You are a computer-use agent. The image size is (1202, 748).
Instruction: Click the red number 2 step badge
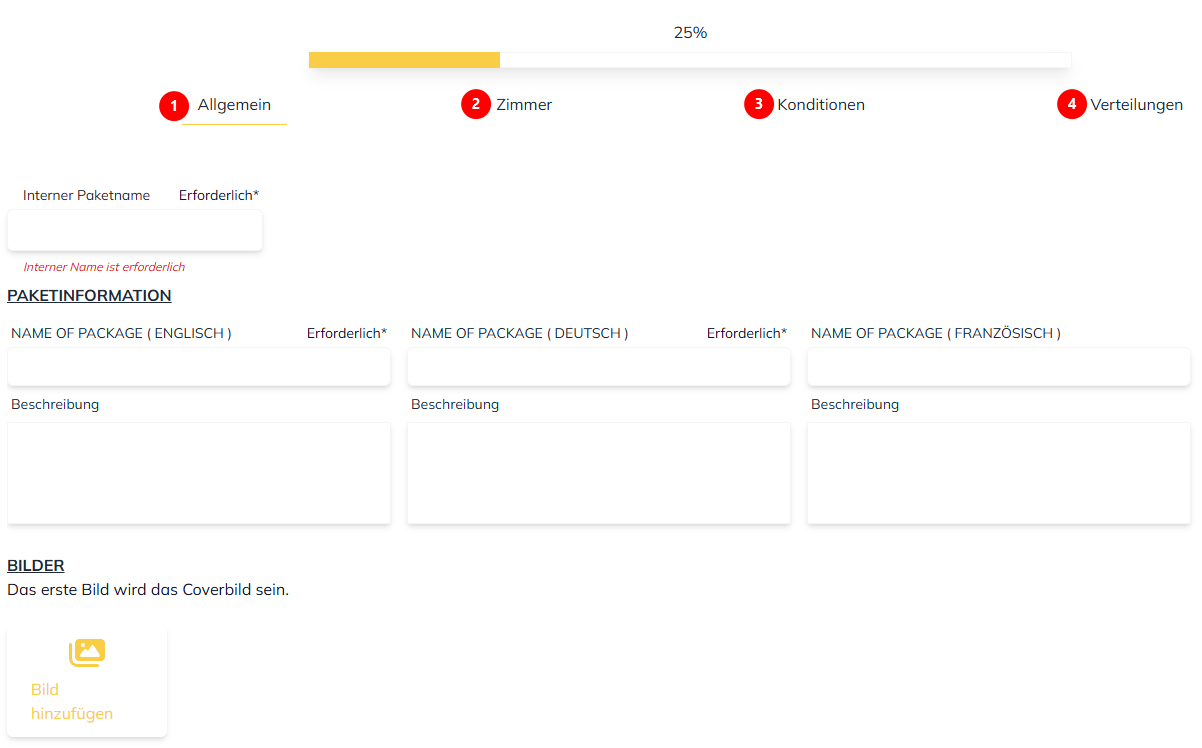click(x=476, y=104)
